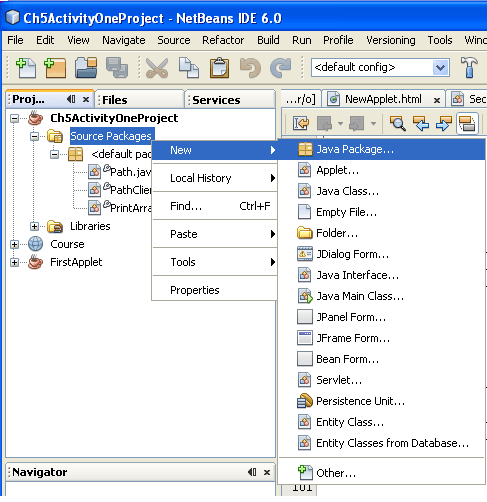This screenshot has width=487, height=502.
Task: Click the editor Forward navigation icon
Action: tap(356, 124)
